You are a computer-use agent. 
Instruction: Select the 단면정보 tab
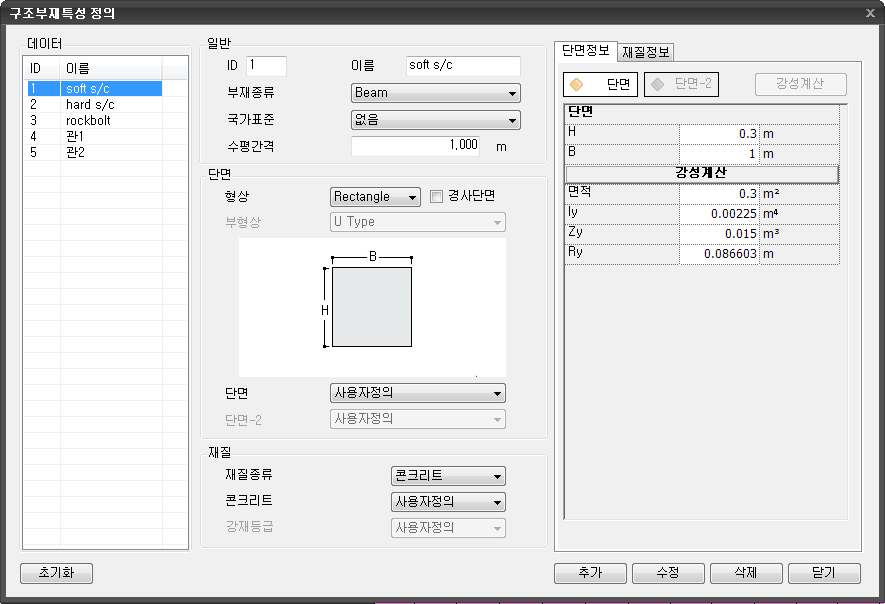point(586,50)
